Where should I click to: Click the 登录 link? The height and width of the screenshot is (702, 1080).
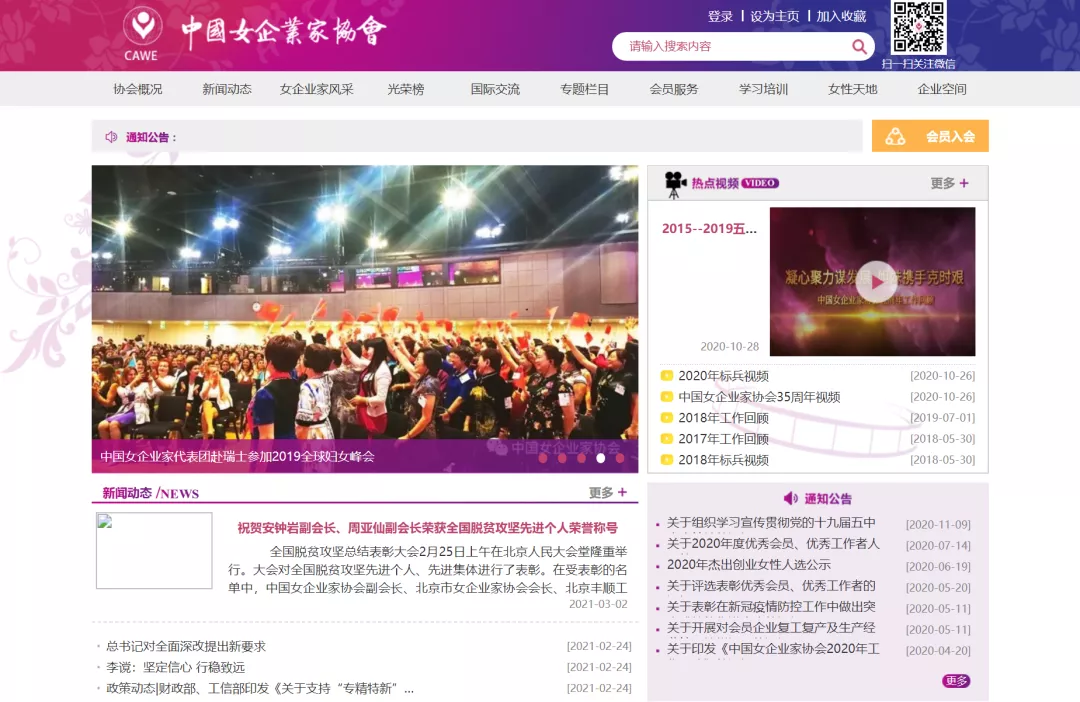[720, 17]
